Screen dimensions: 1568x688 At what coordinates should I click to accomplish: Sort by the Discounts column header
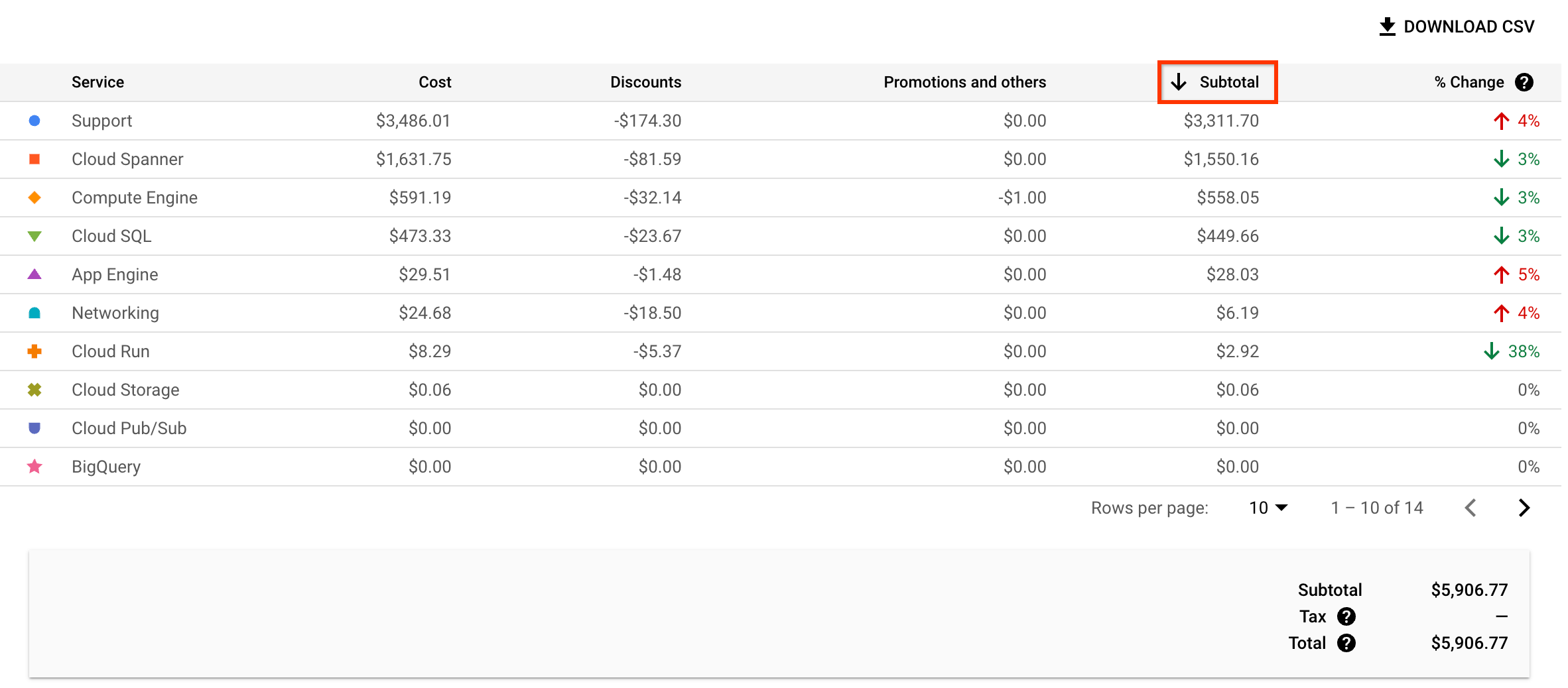click(645, 82)
